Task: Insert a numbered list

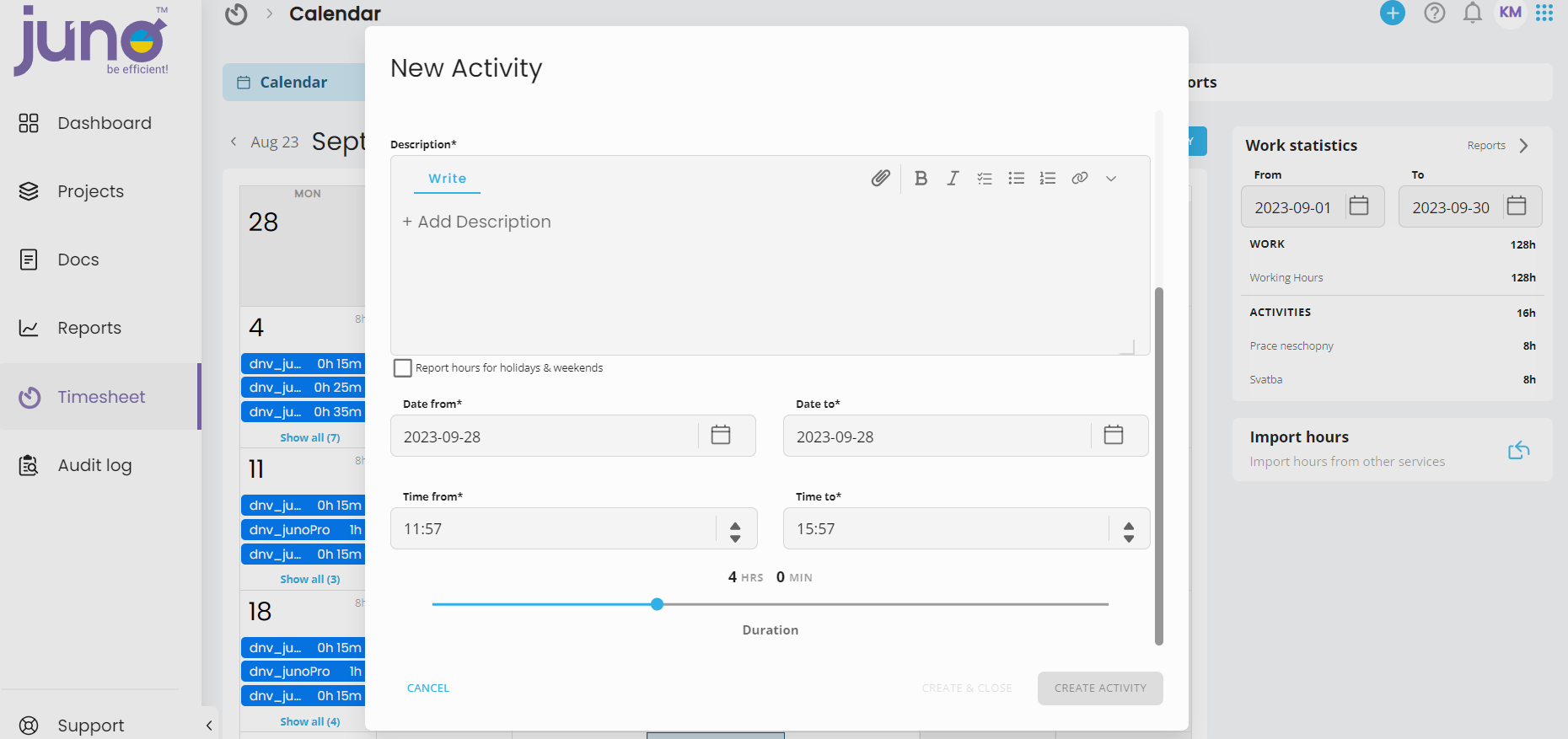Action: [1048, 178]
